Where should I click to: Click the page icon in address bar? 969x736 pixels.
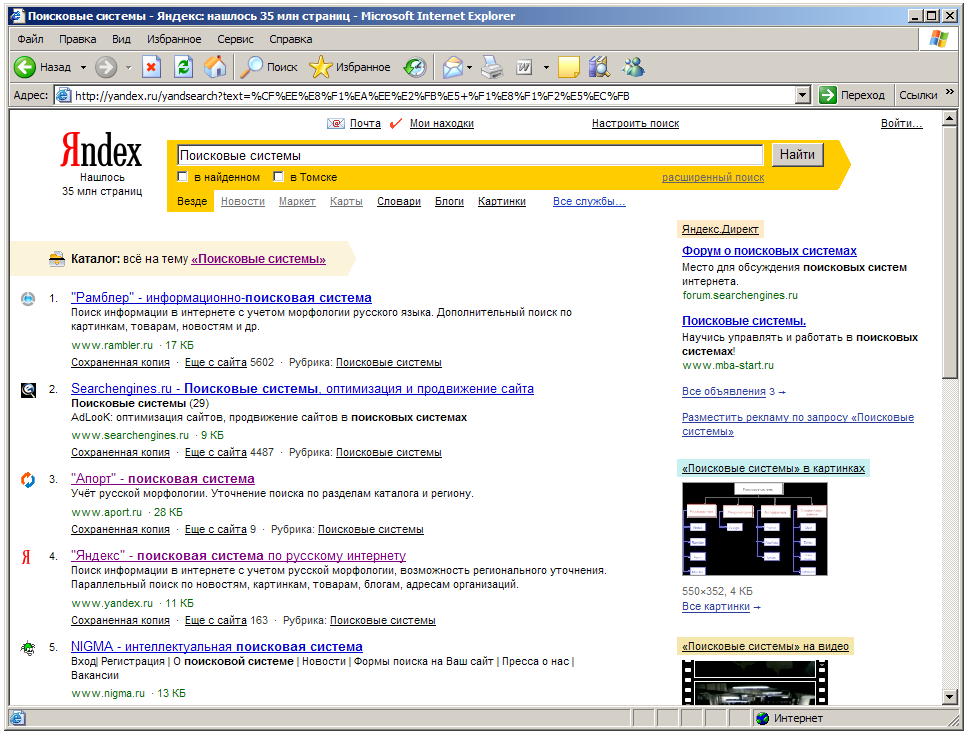click(x=63, y=96)
